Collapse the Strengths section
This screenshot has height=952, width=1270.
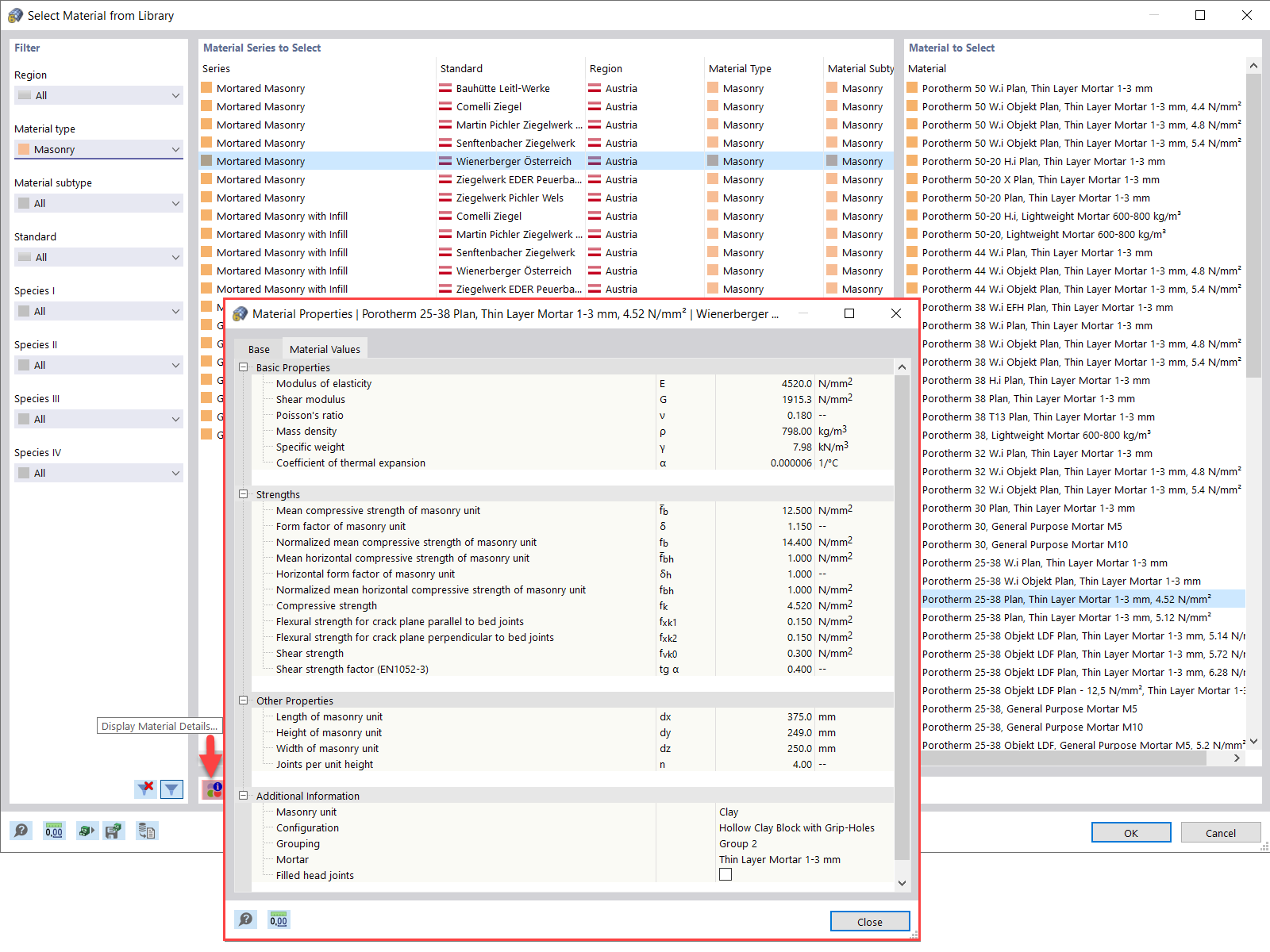click(x=244, y=494)
